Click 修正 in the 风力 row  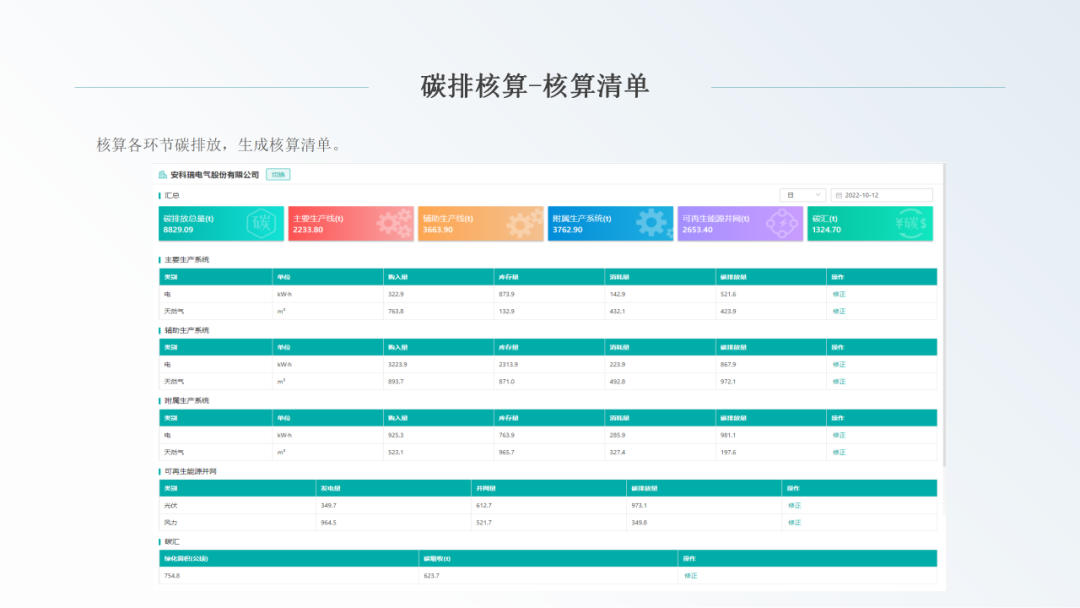[x=795, y=523]
